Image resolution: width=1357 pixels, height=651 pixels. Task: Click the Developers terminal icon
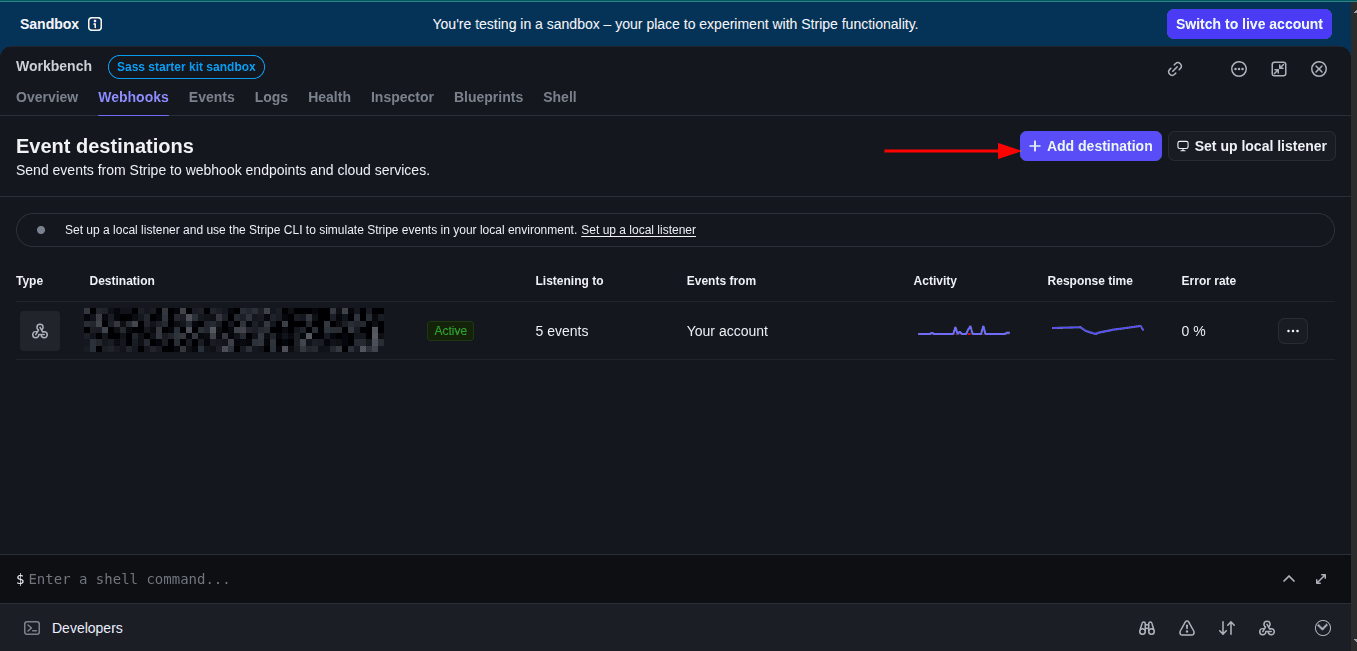[32, 628]
